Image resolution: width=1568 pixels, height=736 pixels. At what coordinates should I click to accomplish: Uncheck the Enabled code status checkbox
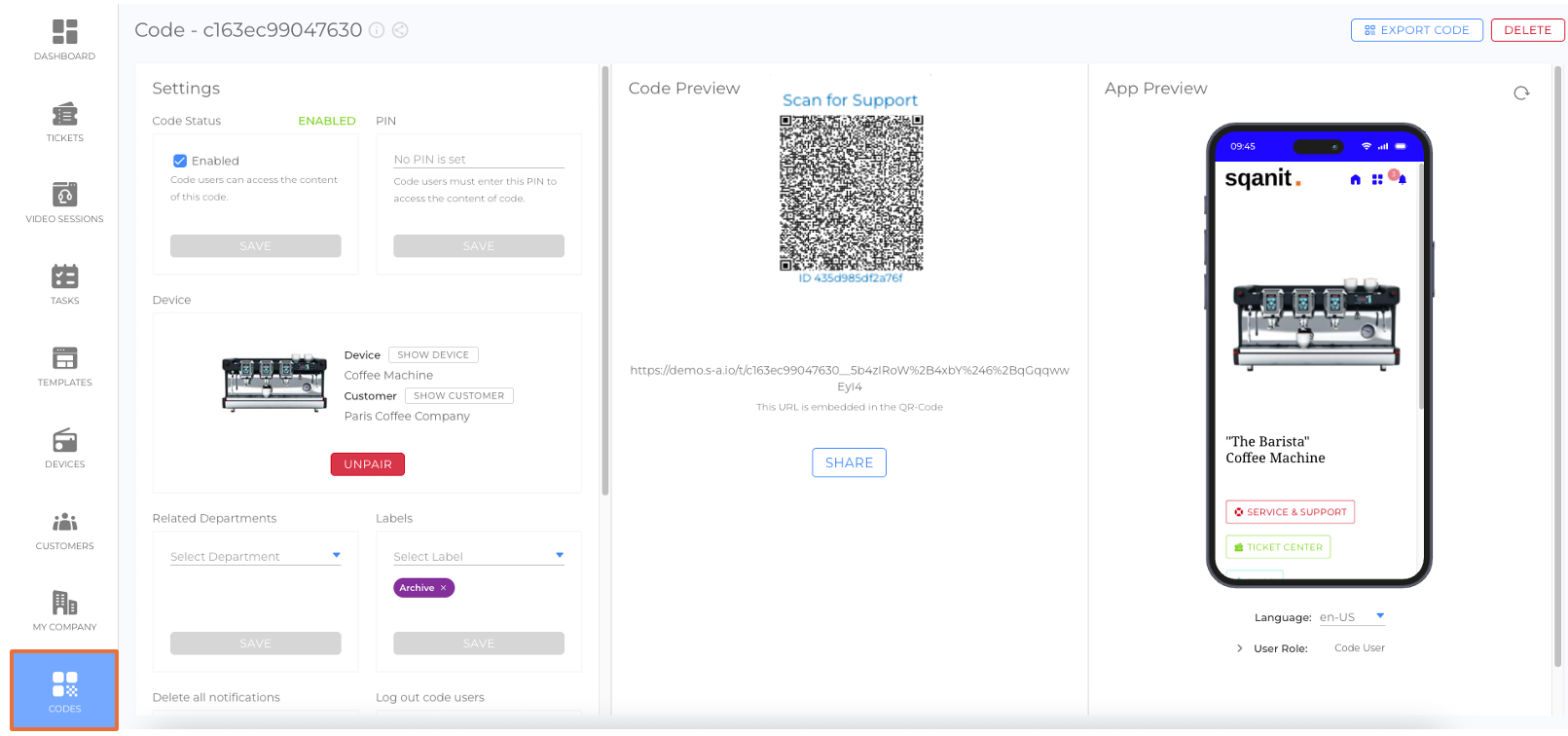click(x=180, y=161)
